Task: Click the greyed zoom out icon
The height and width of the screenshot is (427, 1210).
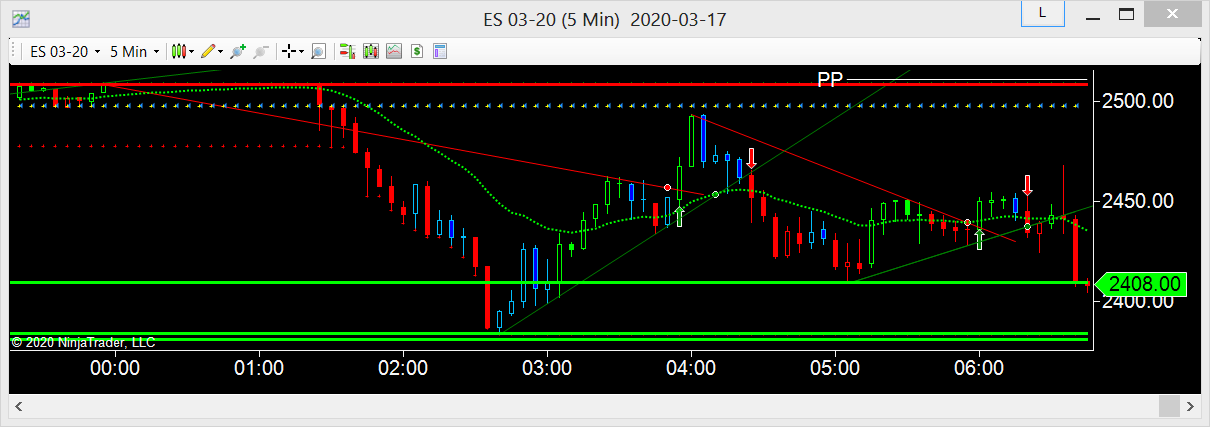Action: coord(261,51)
